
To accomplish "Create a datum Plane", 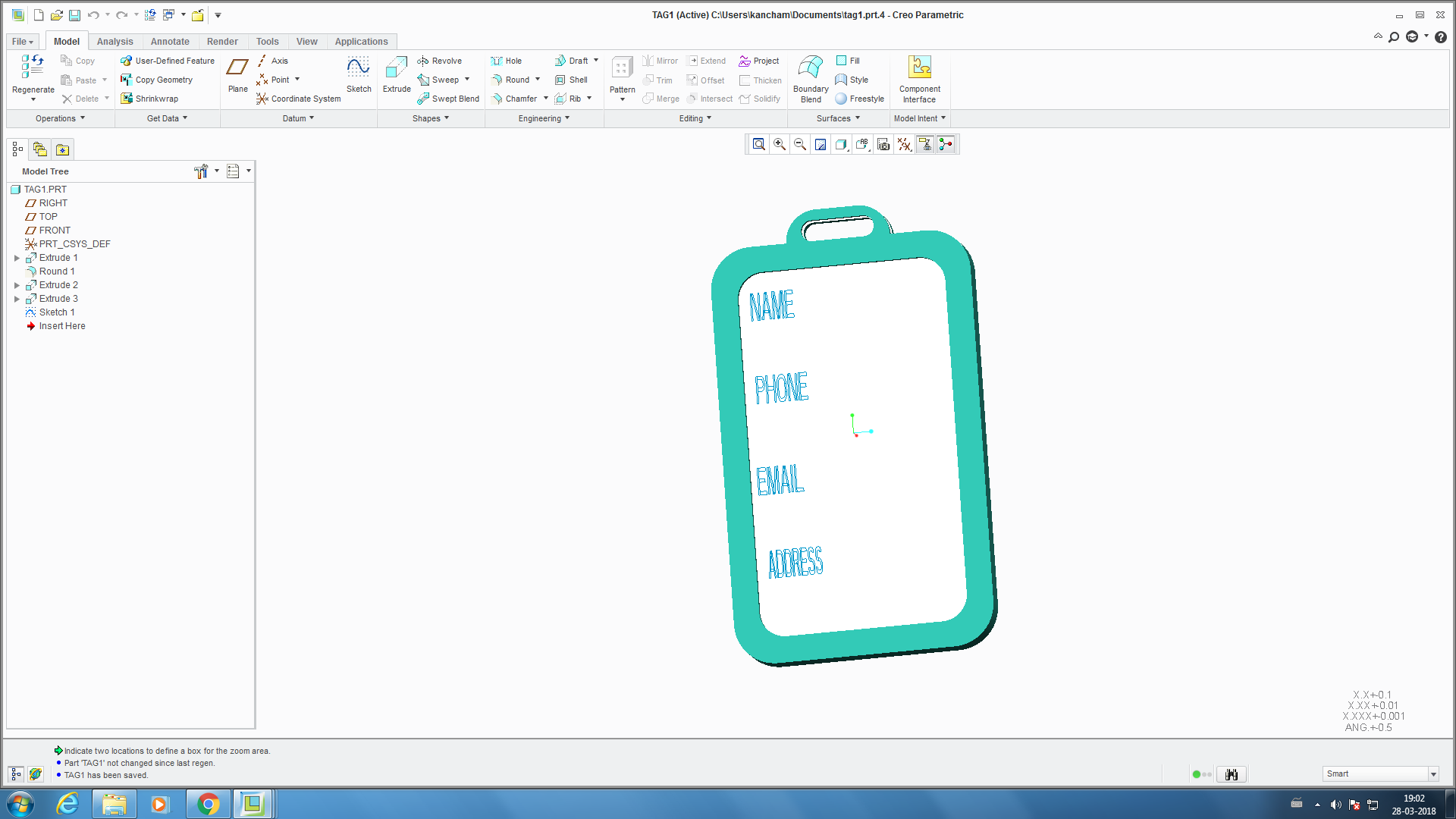I will [237, 75].
